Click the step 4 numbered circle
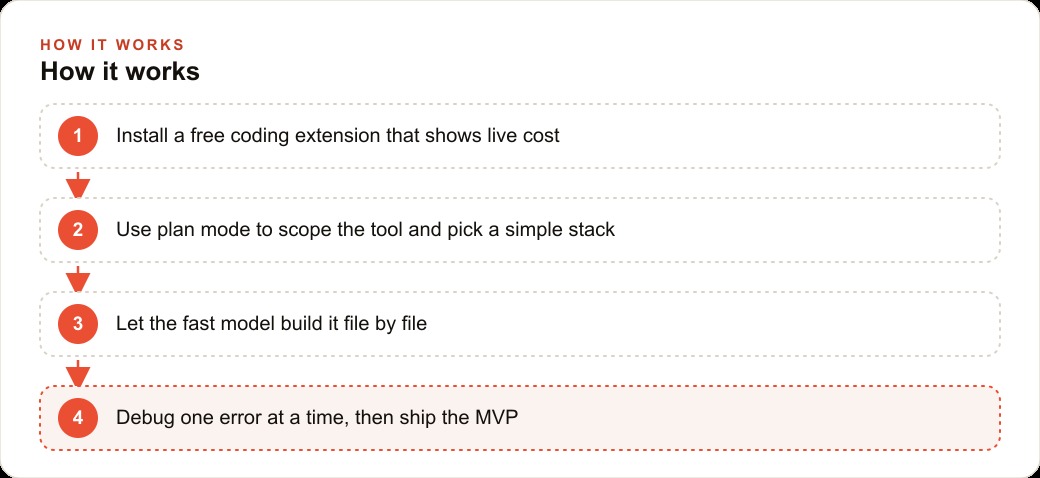This screenshot has width=1040, height=478. click(78, 418)
